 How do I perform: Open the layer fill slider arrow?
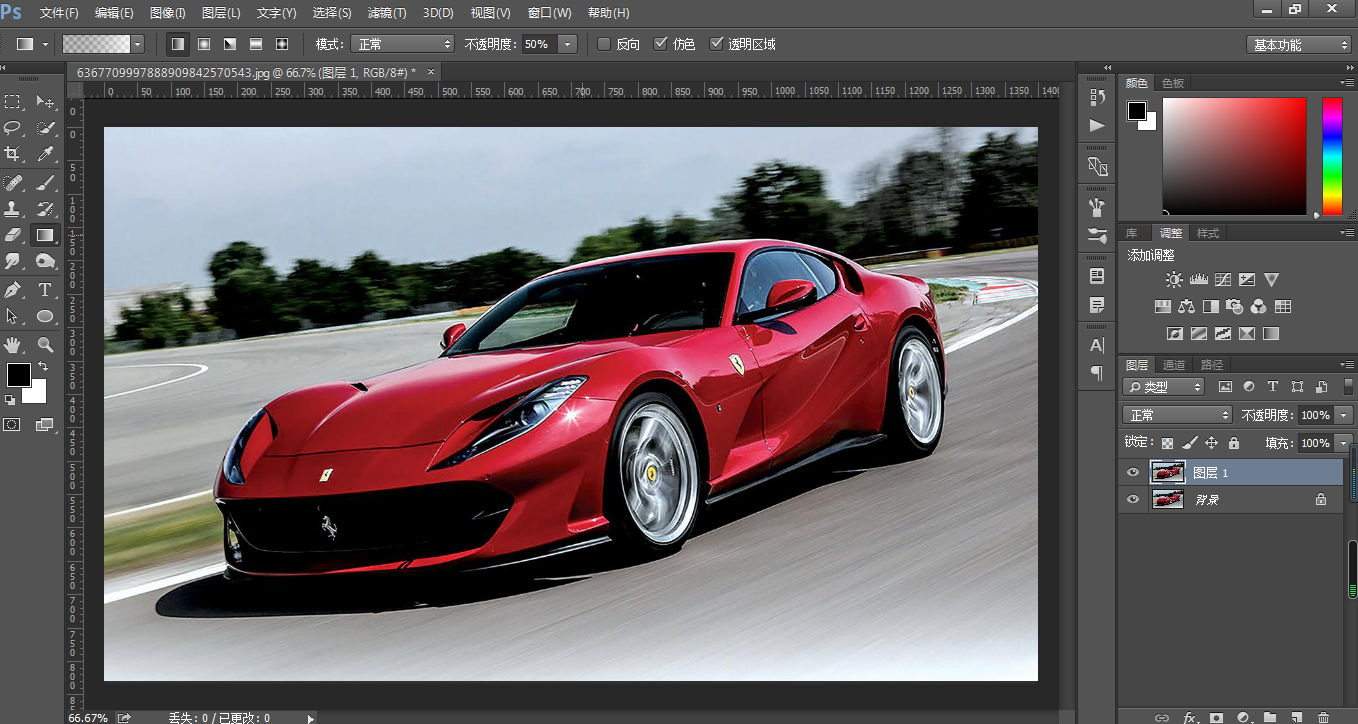[1343, 443]
